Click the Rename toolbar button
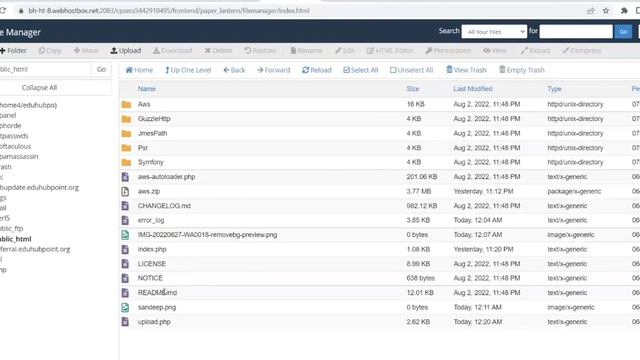Screen dimensions: 640x360 [x=306, y=51]
